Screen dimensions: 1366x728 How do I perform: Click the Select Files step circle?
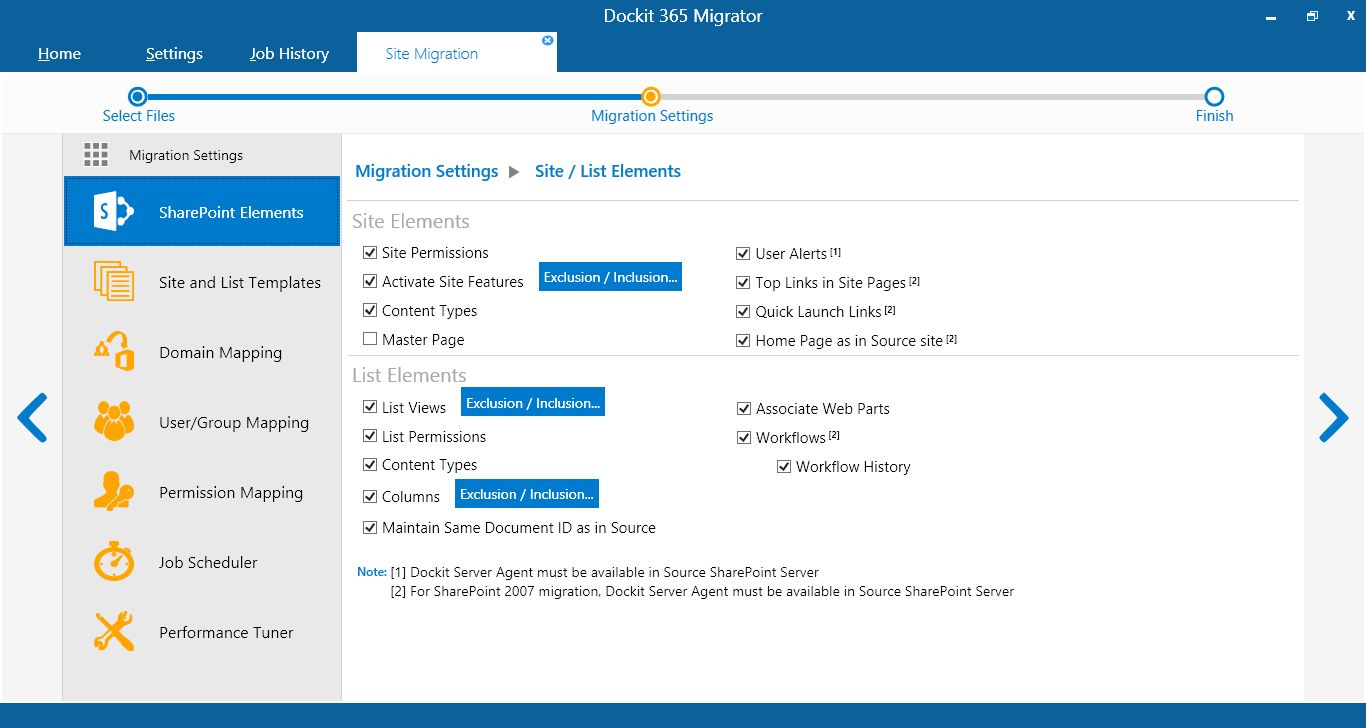tap(138, 96)
